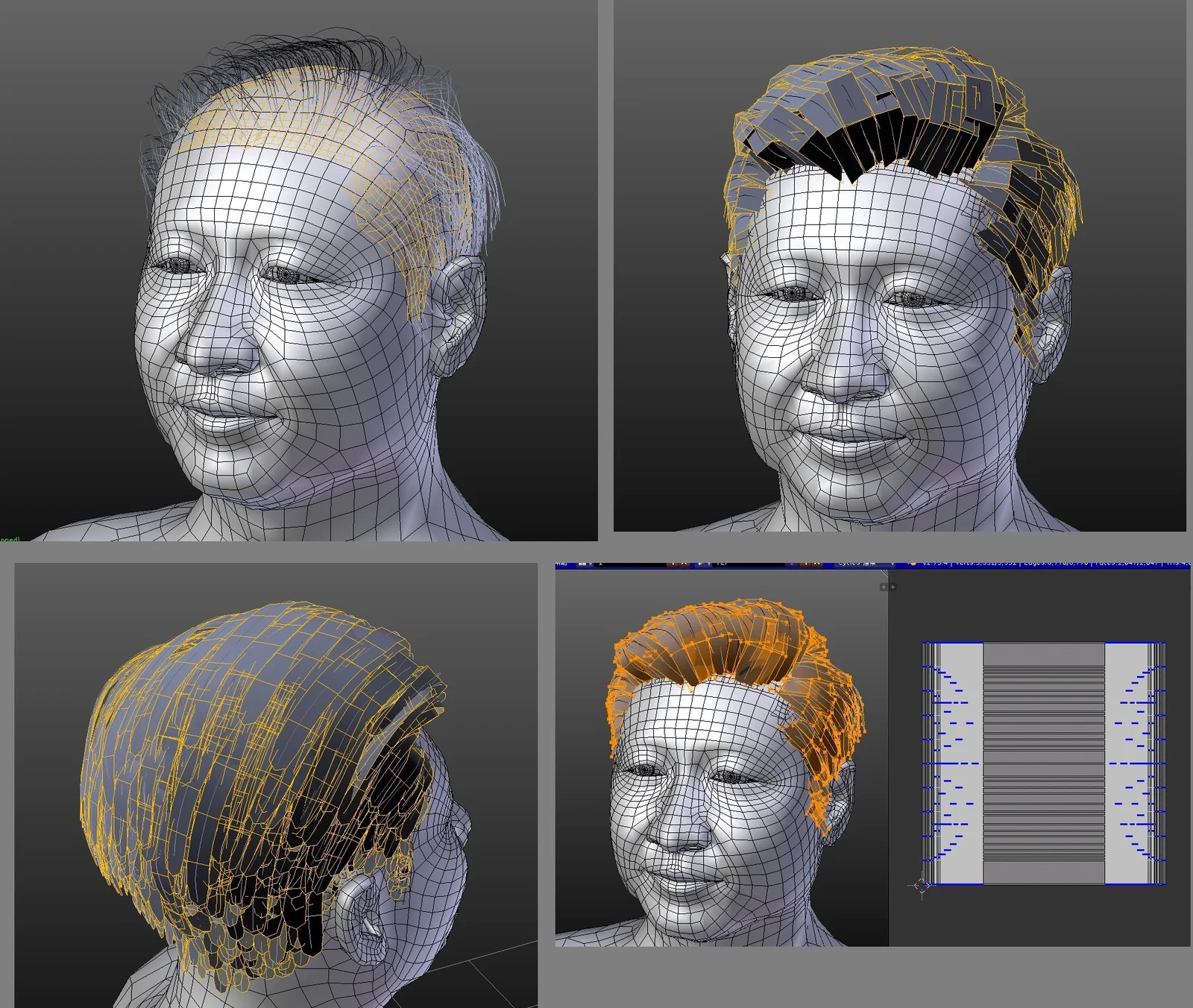Open the screen layout selection dropdown arrow
This screenshot has width=1193, height=1008.
coord(590,564)
